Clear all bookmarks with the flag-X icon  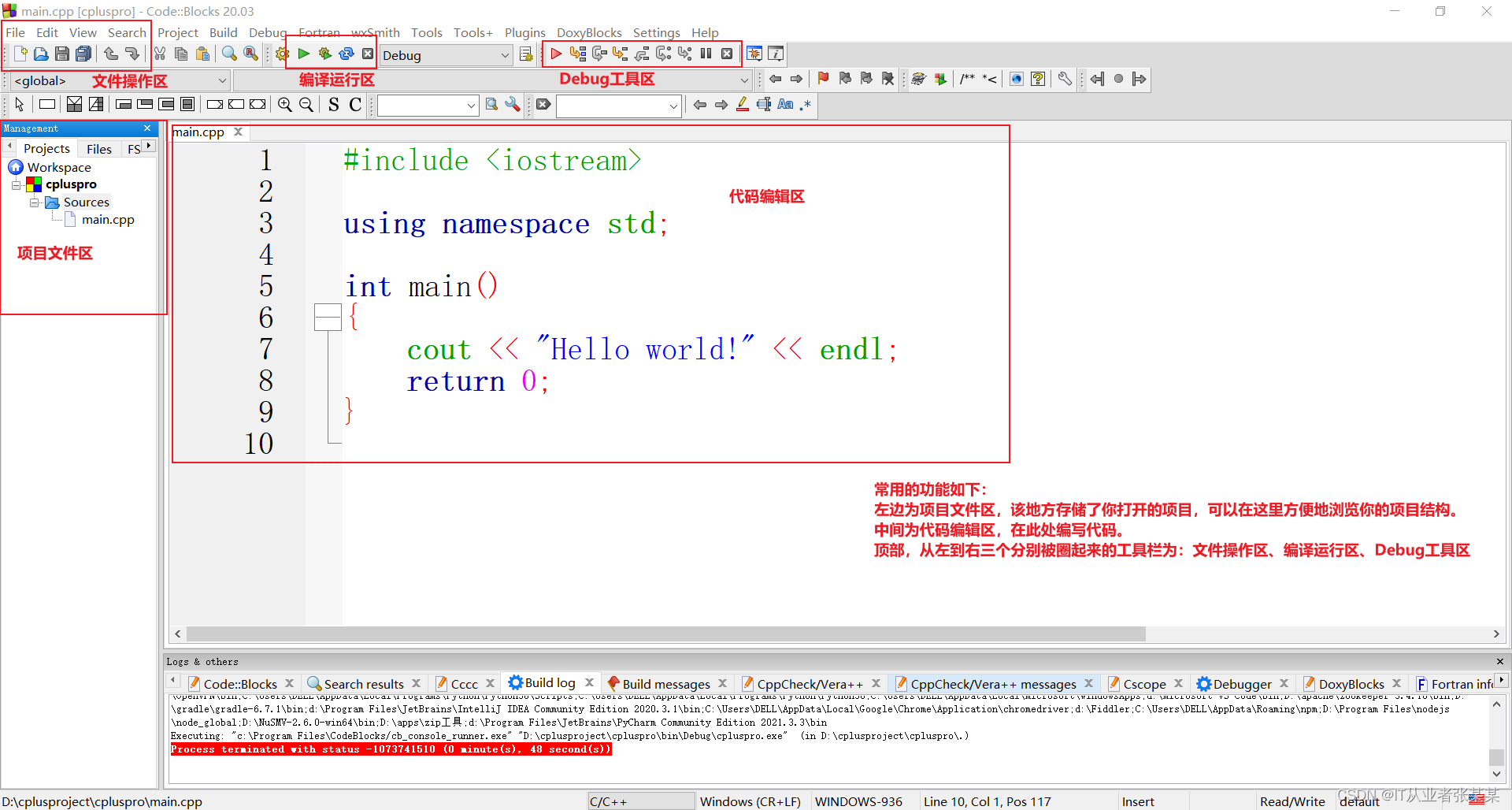pos(888,79)
